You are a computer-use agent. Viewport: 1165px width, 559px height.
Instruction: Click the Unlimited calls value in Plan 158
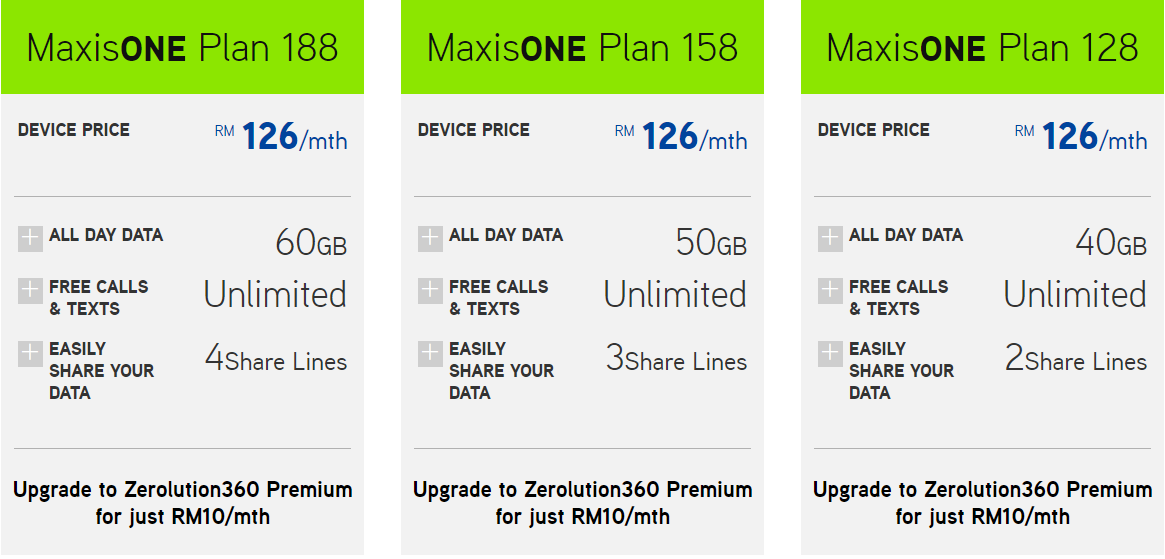(x=675, y=294)
